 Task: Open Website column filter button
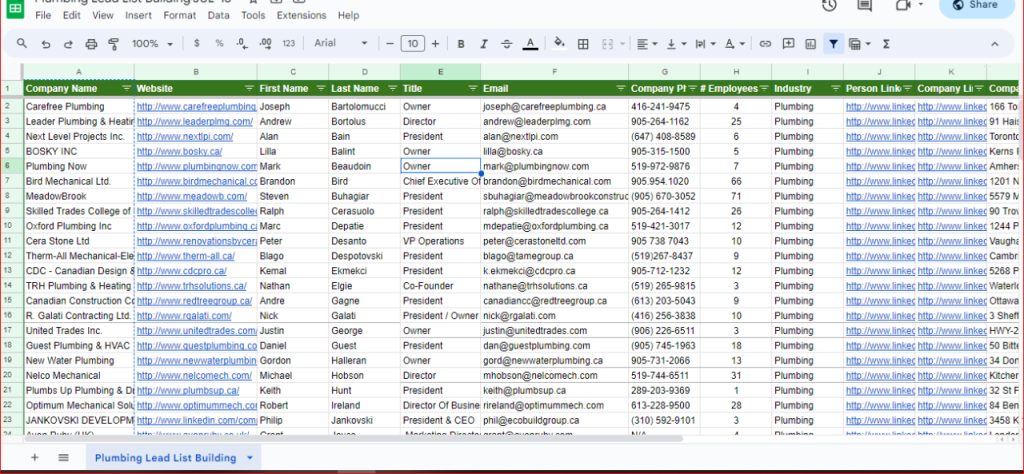point(249,88)
